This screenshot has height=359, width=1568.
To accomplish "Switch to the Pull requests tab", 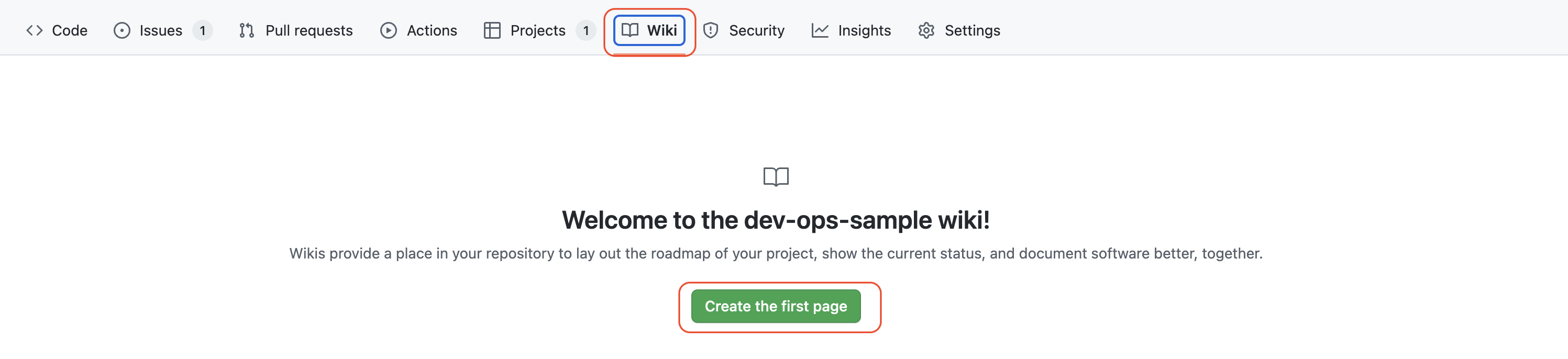I will (308, 30).
